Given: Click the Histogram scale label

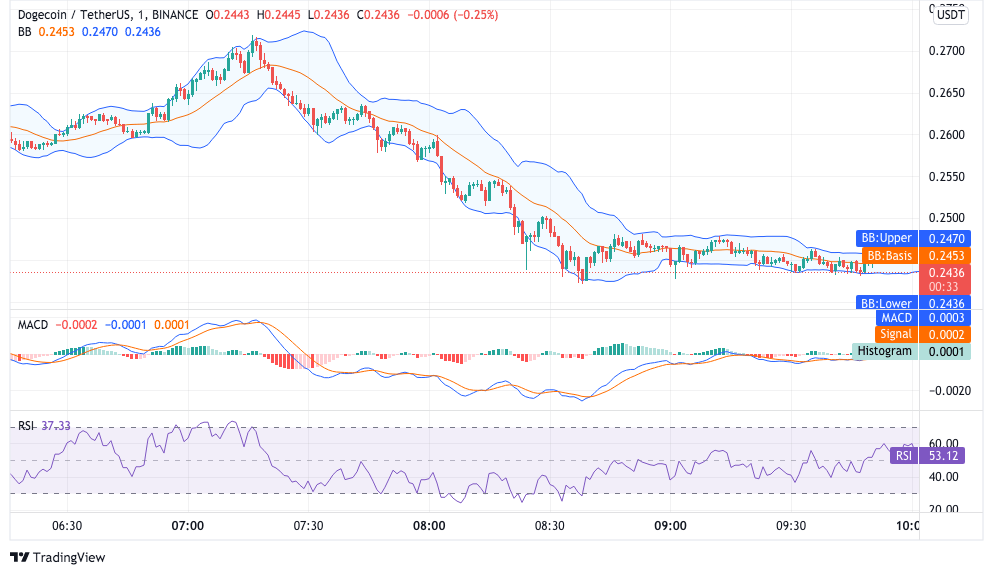Looking at the screenshot, I should (883, 351).
